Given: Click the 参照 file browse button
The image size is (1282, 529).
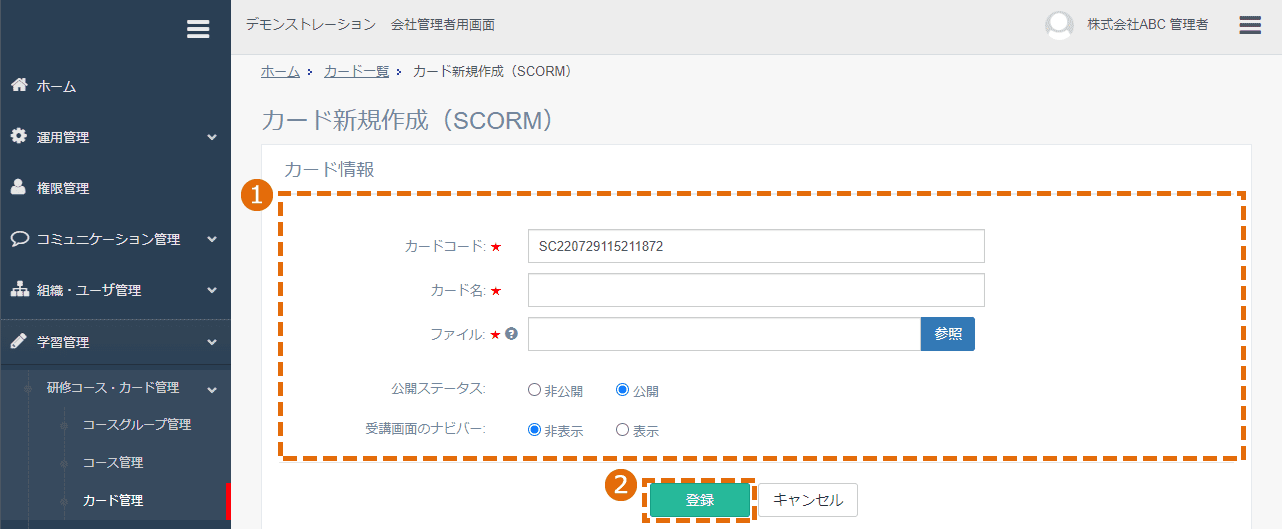Looking at the screenshot, I should point(948,334).
